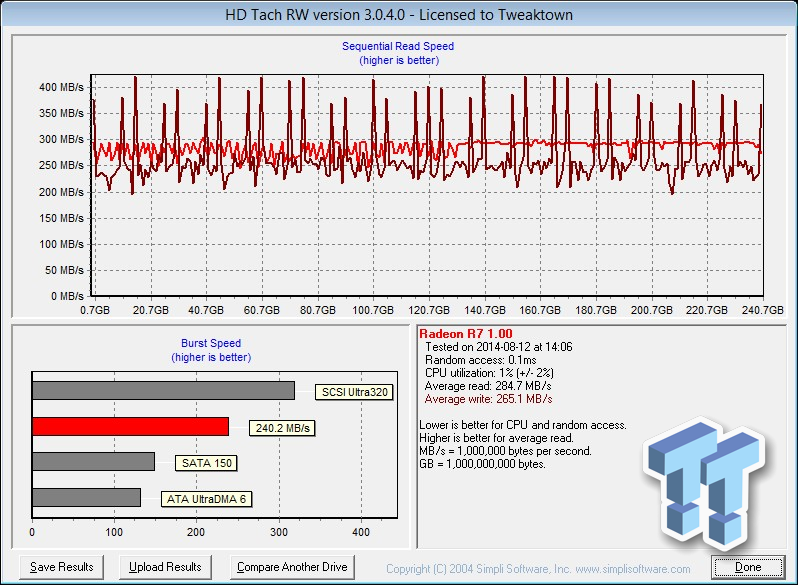Screen dimensions: 798x585
Task: Click the '0 MB/s' axis label
Action: click(x=67, y=296)
